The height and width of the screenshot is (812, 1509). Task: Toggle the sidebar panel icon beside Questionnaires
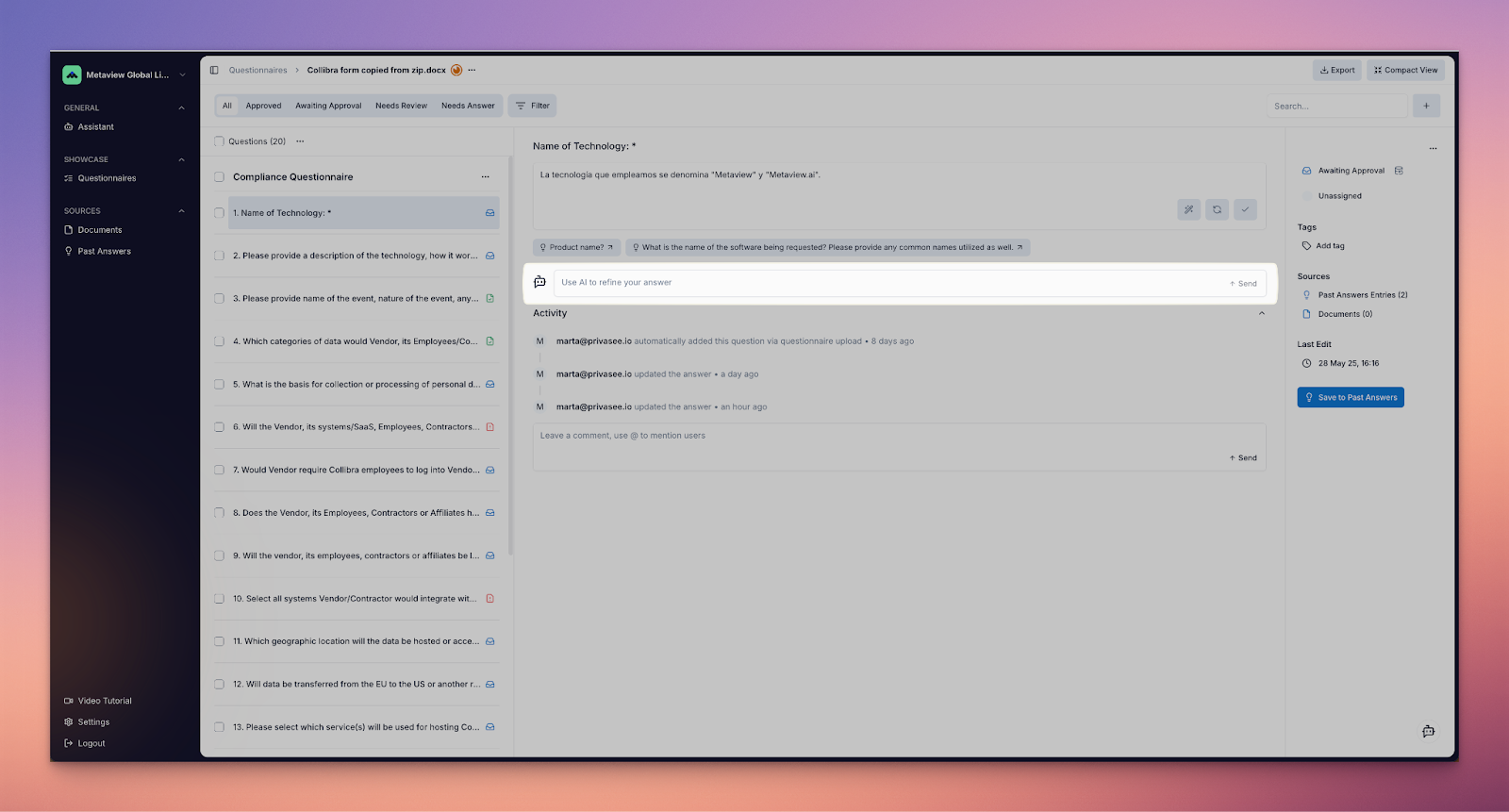pos(214,70)
